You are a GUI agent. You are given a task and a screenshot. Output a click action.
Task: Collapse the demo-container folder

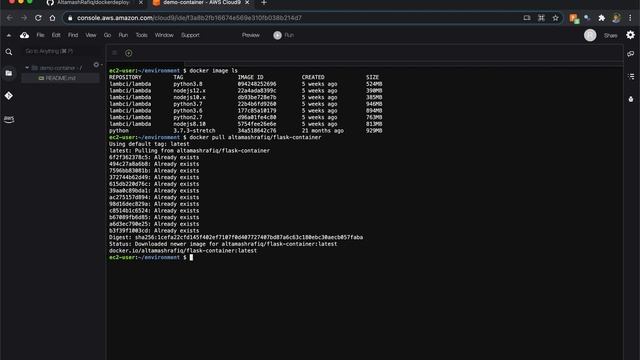27,68
